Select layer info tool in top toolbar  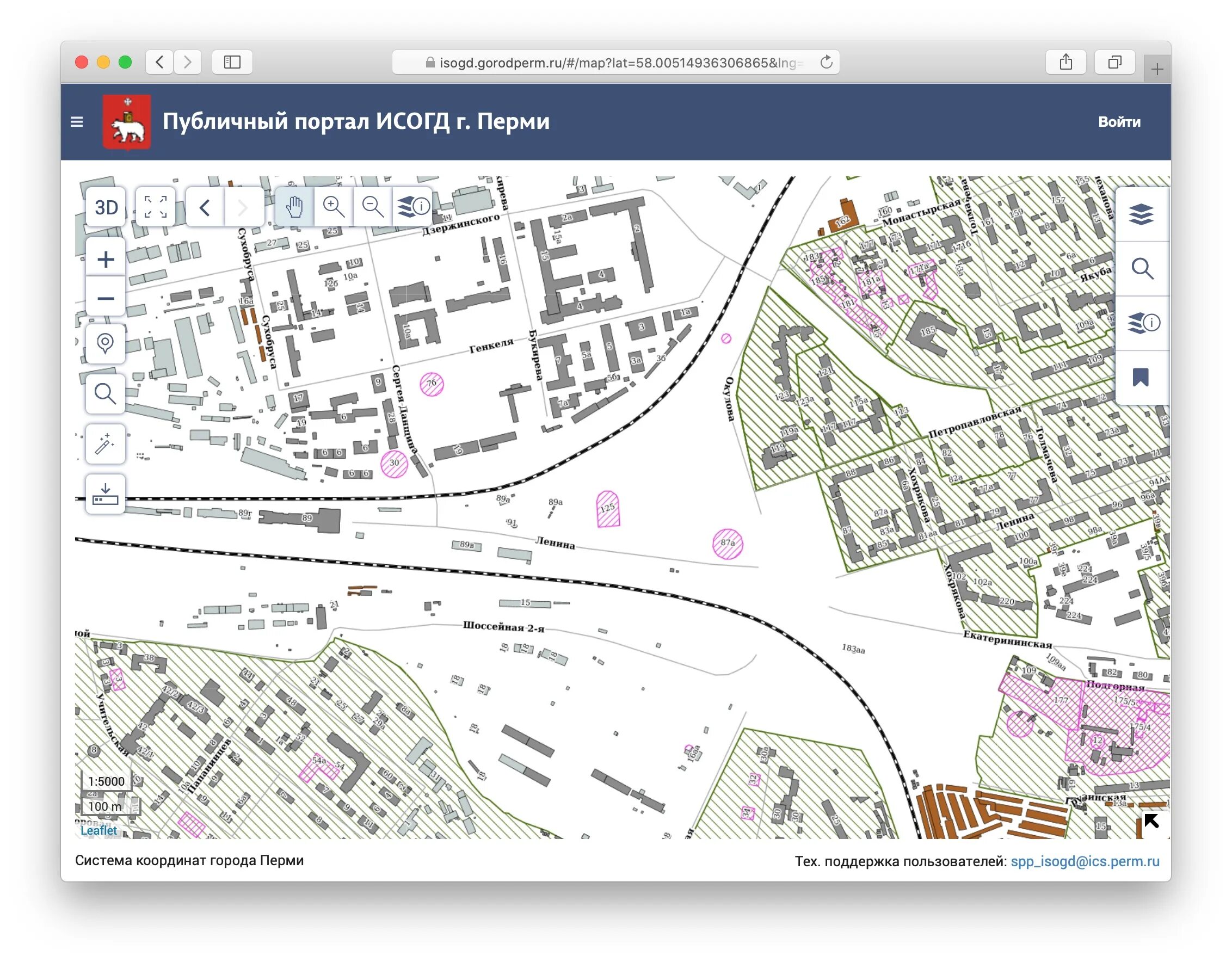click(x=412, y=207)
